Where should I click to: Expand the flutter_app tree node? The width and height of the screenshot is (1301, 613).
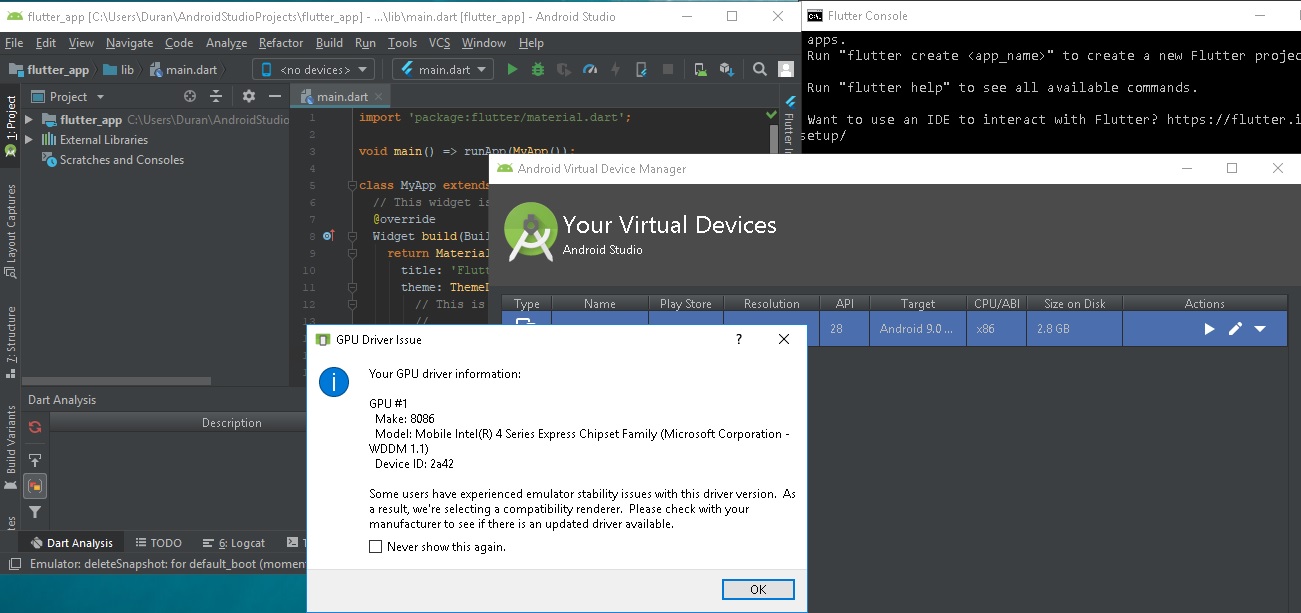coord(28,120)
